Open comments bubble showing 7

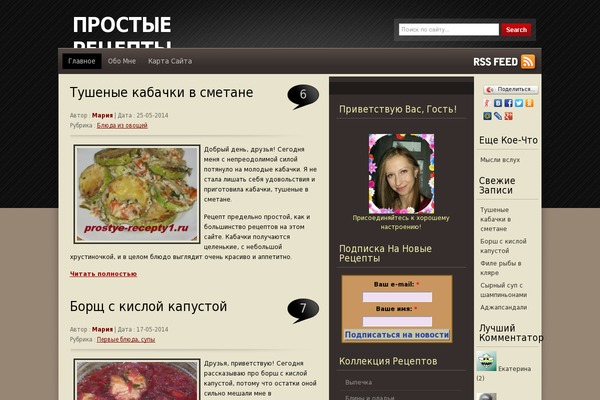tap(303, 310)
